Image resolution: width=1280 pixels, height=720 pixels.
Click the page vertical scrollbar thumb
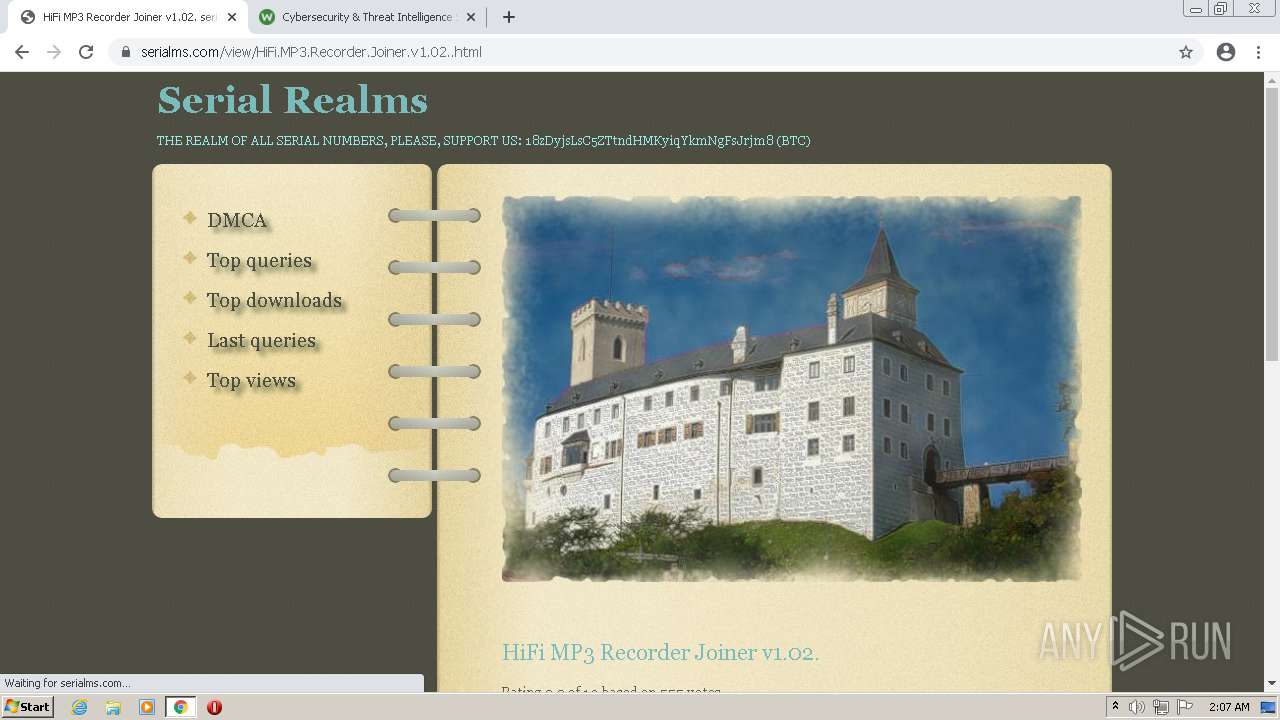point(1272,223)
